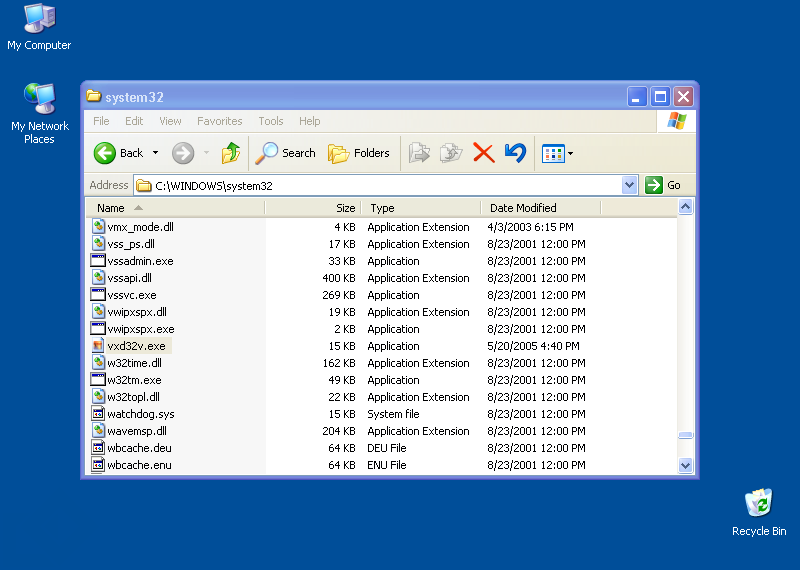
Task: Click the watchdog.sys file icon
Action: pyautogui.click(x=98, y=414)
